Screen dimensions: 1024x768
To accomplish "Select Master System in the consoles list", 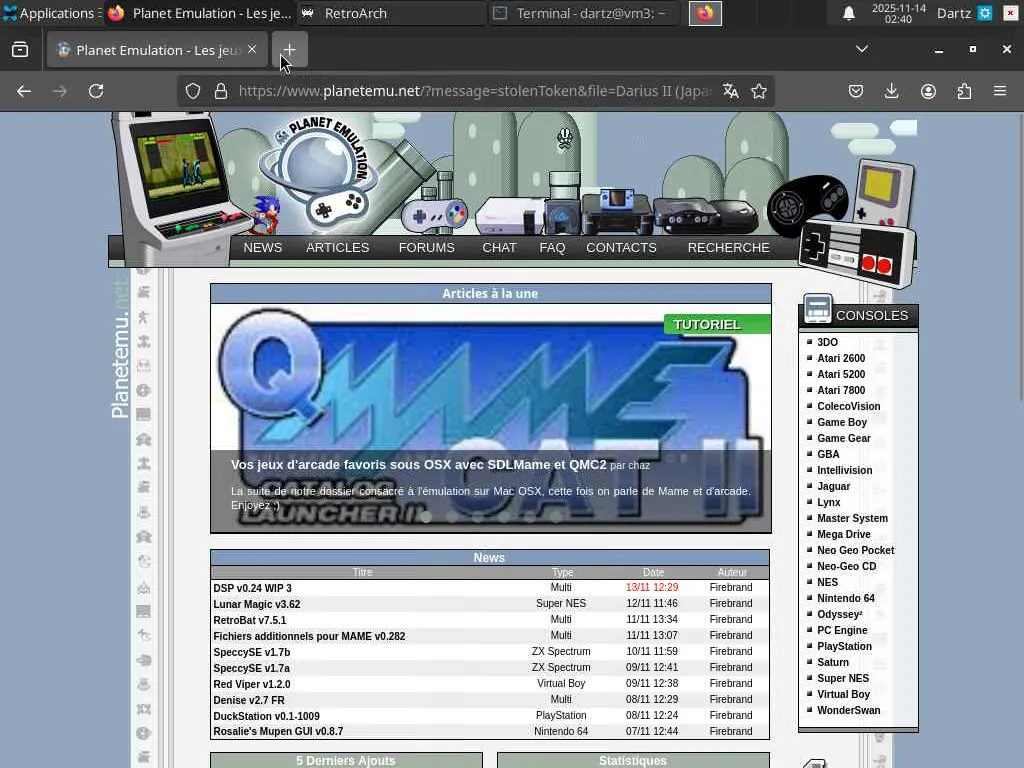I will (852, 519).
